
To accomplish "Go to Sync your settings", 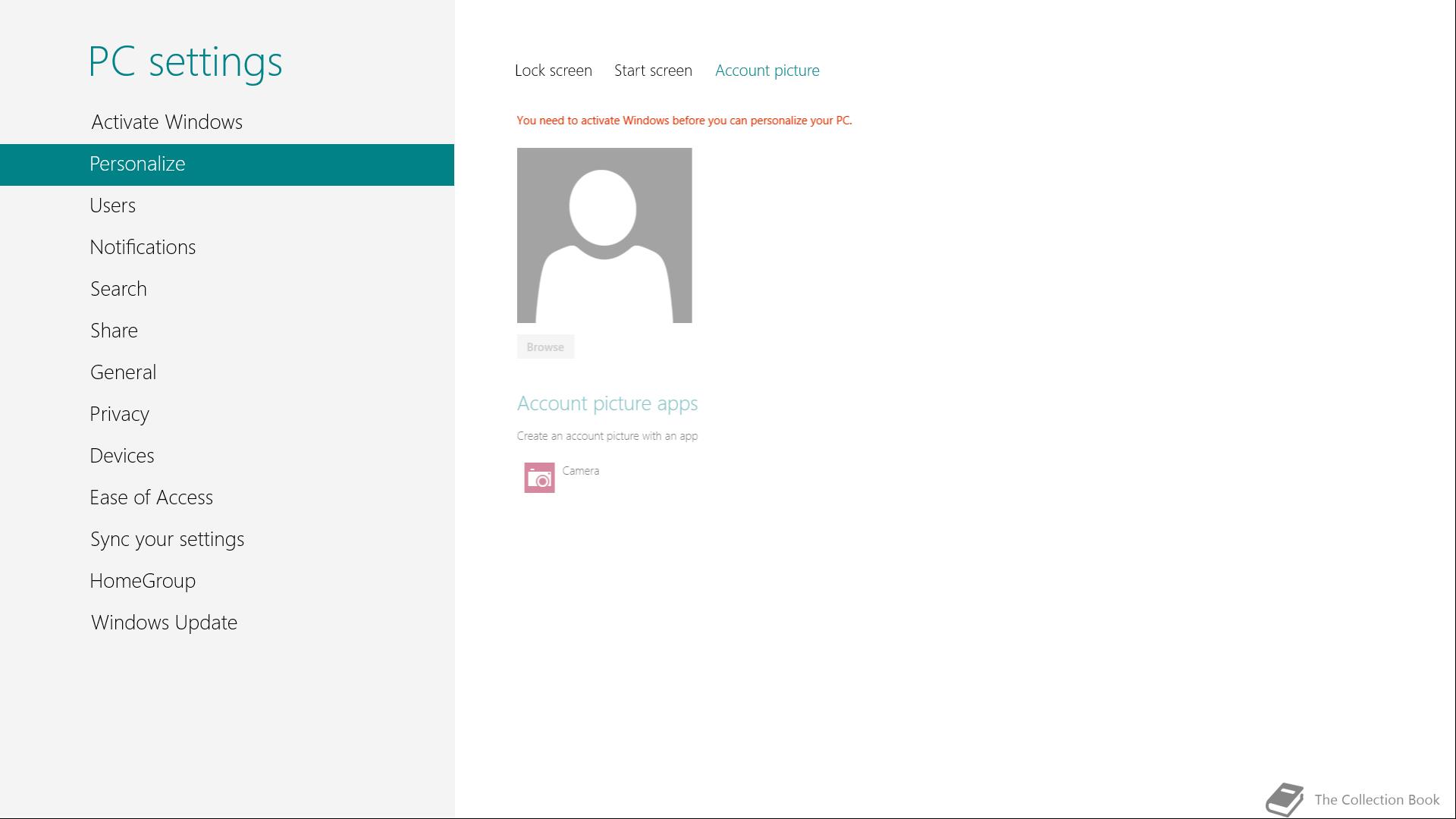I will click(227, 539).
